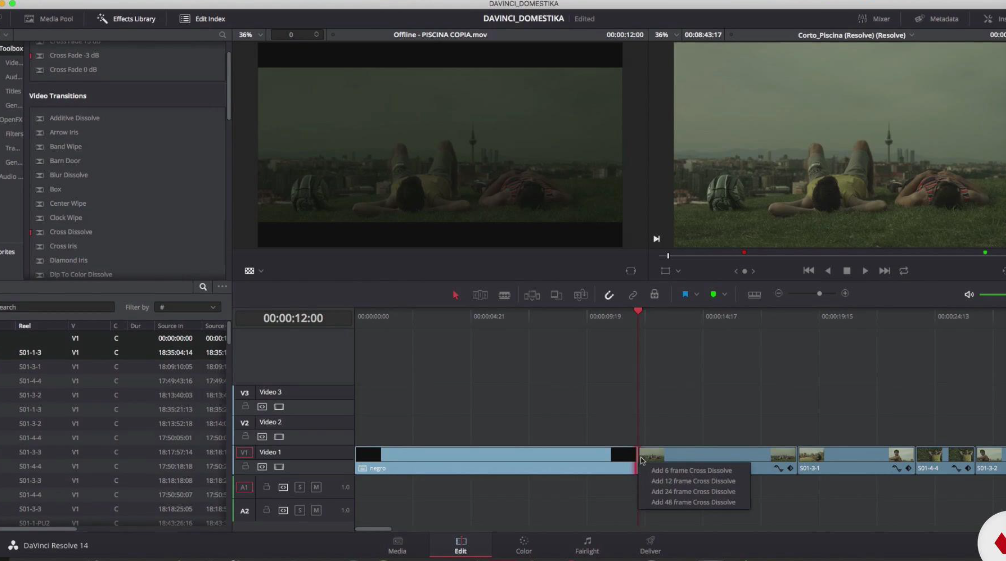
Task: Choose Add 12 frame Cross Dissolve
Action: [x=693, y=481]
